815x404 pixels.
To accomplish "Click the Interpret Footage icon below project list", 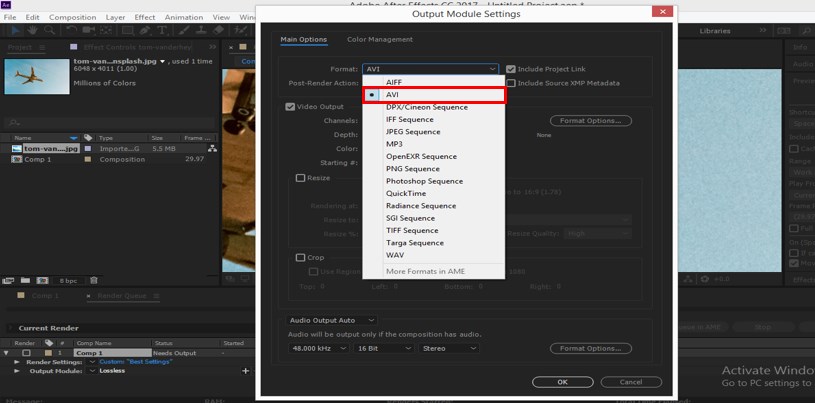I will (x=8, y=280).
